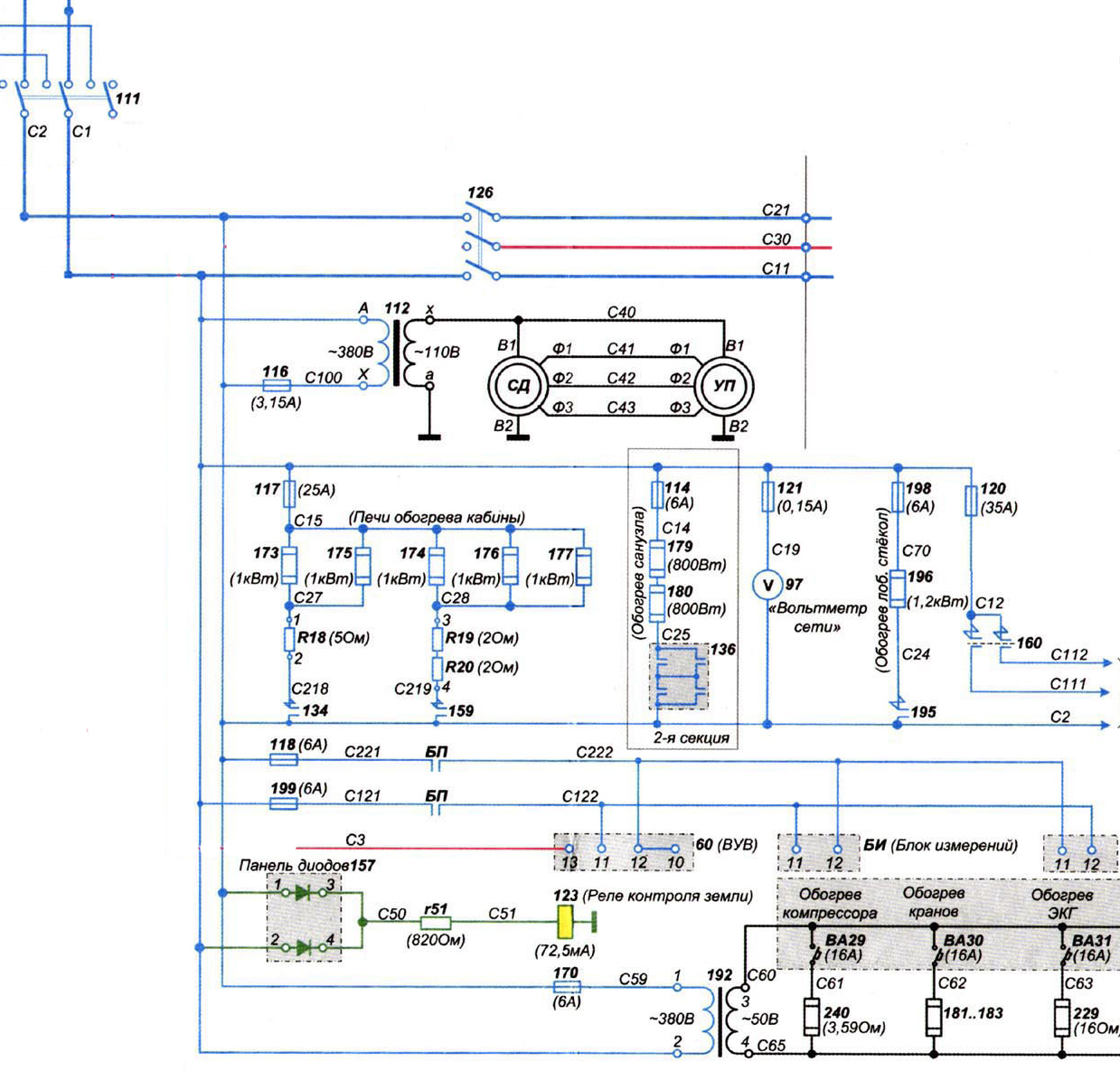This screenshot has width=1120, height=1071.
Task: Click the lower diode between terminals 2 and 4
Action: pos(304,947)
